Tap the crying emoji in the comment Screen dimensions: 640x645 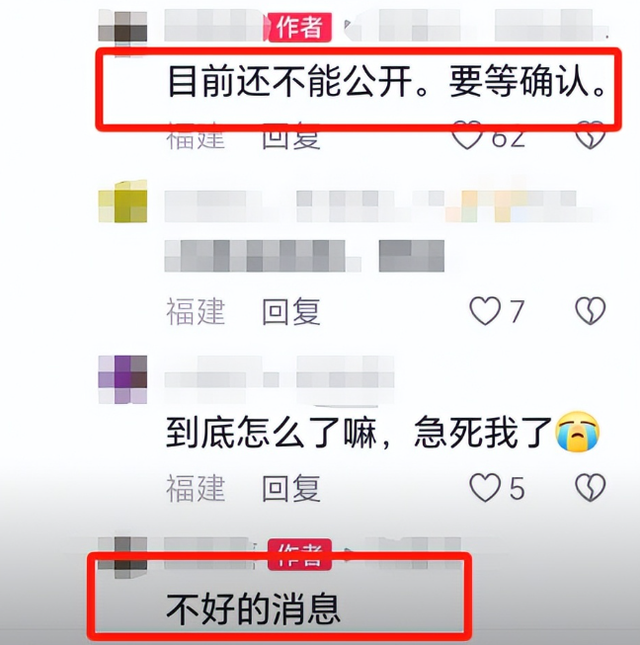tap(577, 431)
